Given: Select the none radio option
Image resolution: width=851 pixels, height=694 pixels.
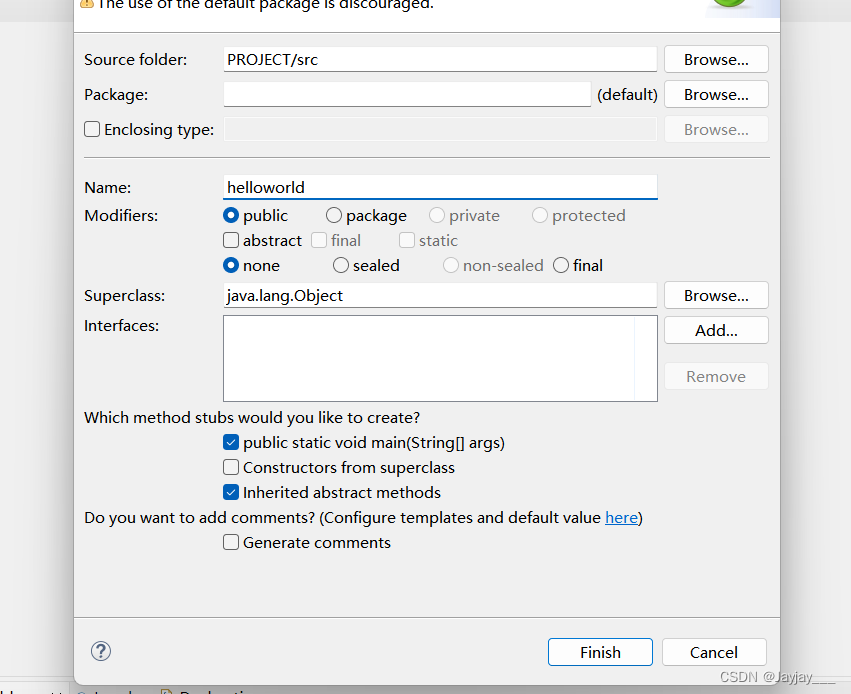Looking at the screenshot, I should 231,265.
